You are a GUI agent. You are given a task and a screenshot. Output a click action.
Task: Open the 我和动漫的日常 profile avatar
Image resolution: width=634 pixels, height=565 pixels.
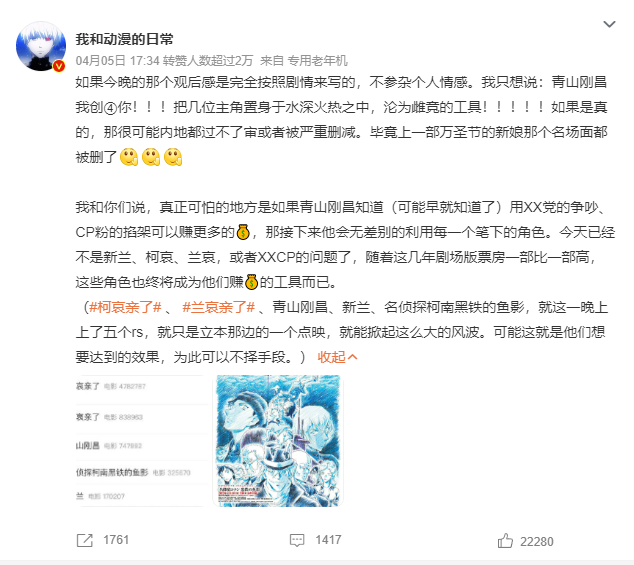tap(41, 46)
